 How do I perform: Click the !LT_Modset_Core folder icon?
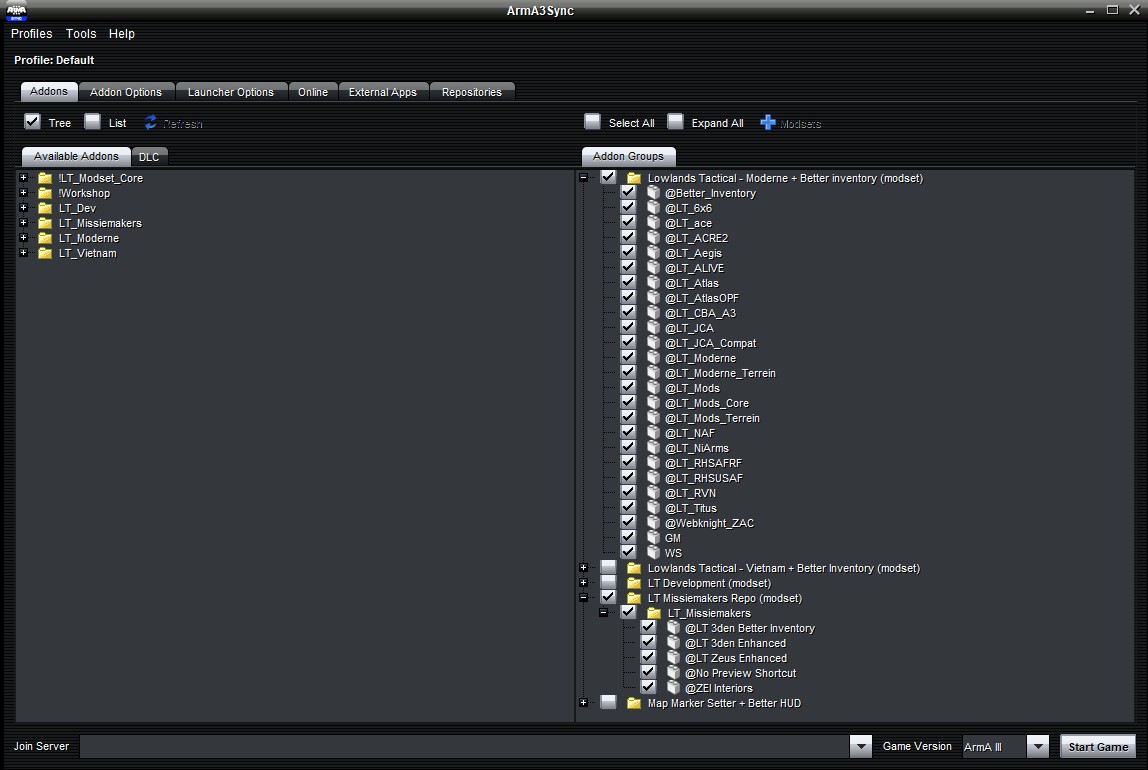pyautogui.click(x=45, y=178)
